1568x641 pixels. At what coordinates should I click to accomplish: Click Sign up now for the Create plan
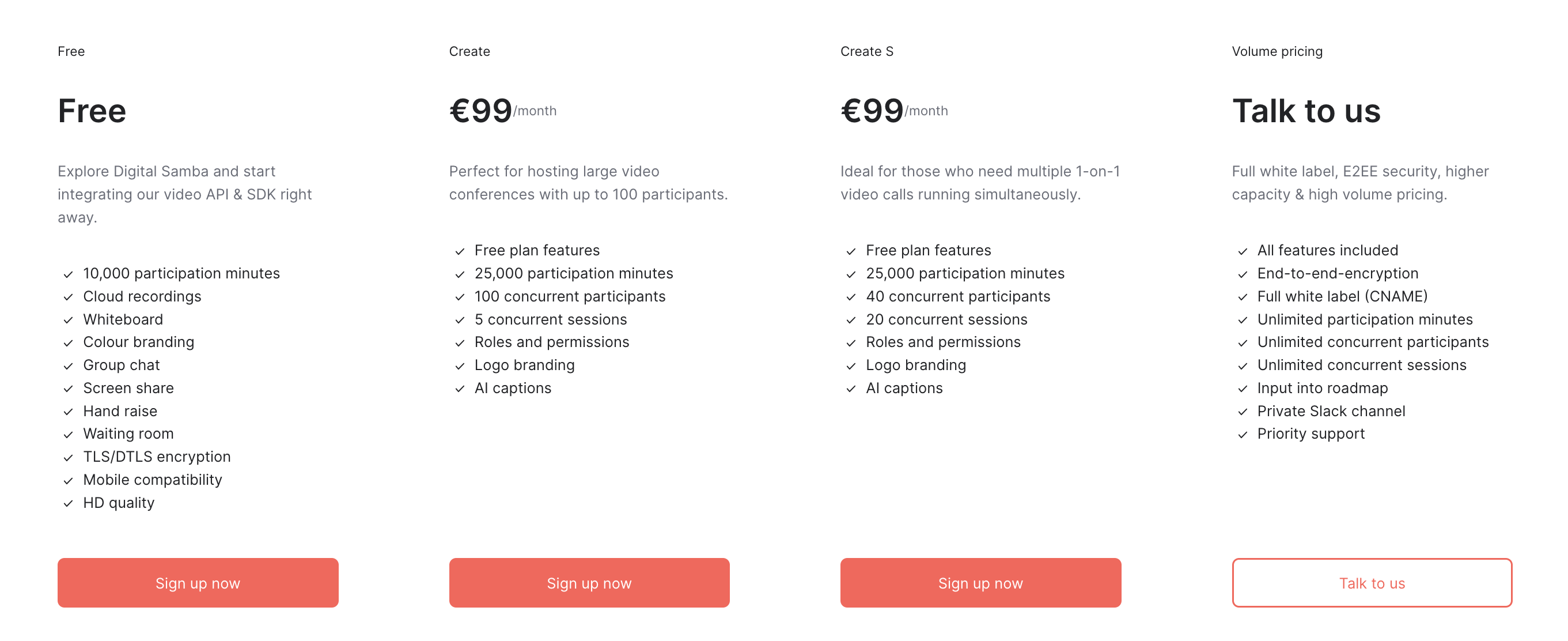(x=589, y=583)
